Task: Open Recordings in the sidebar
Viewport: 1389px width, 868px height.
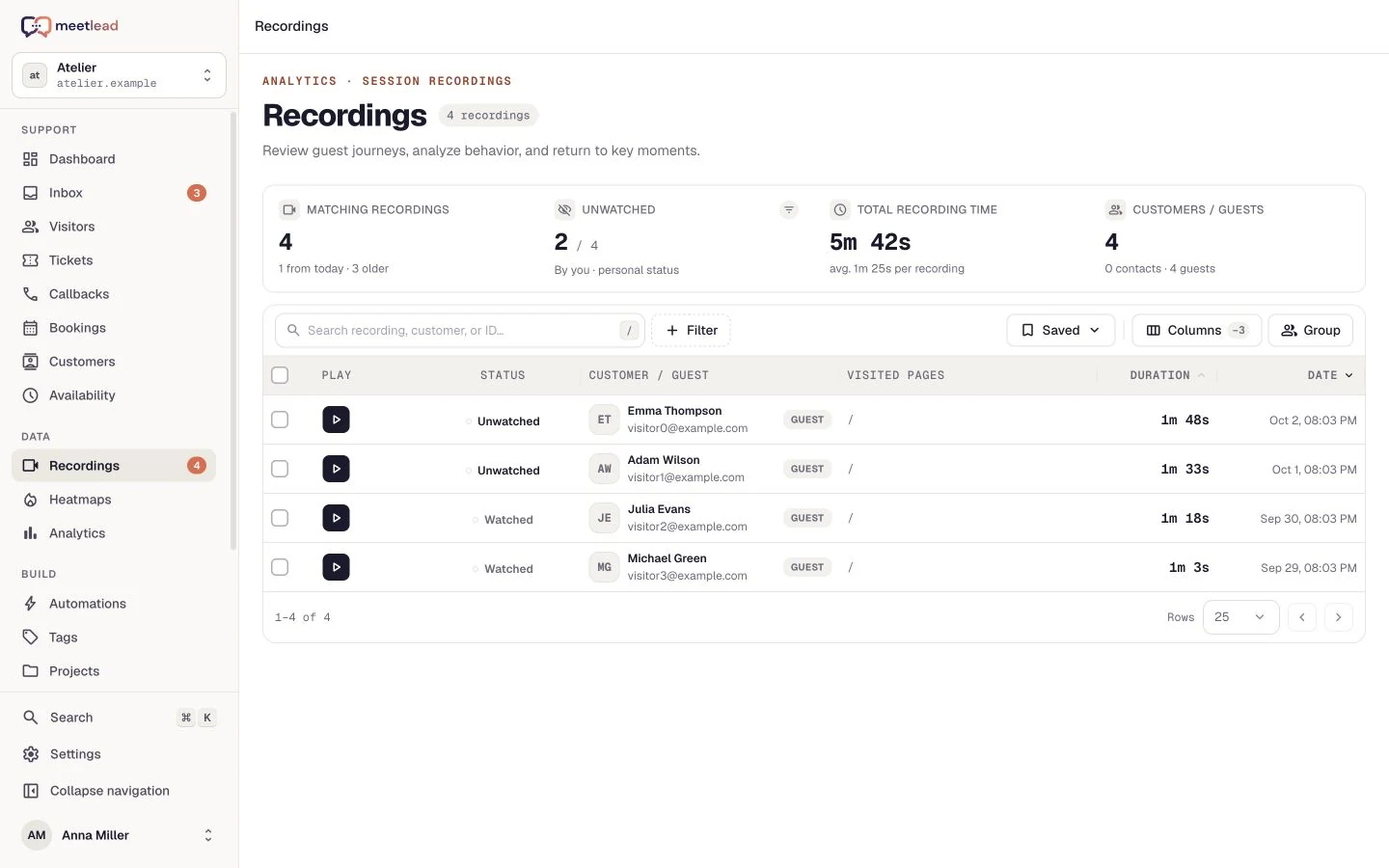Action: tap(114, 466)
